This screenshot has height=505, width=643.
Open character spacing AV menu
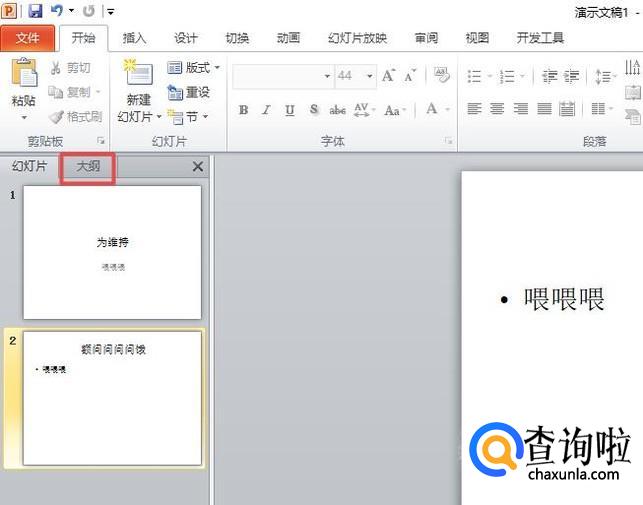pos(365,110)
